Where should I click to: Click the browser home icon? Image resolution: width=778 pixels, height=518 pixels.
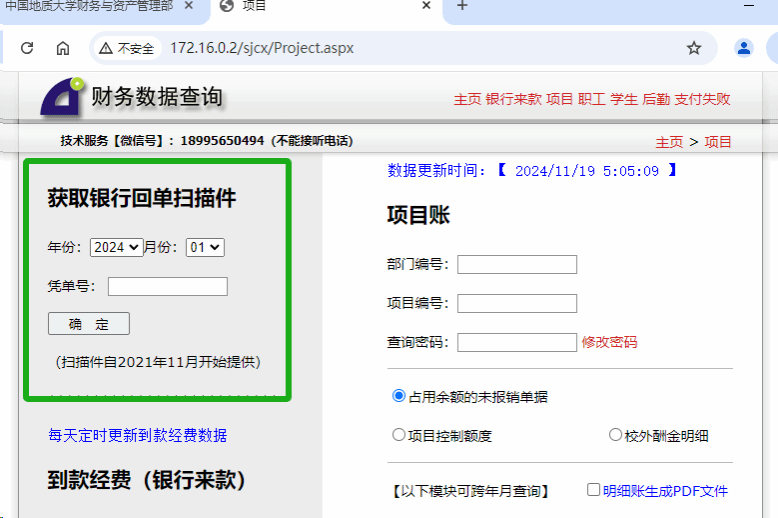tap(63, 48)
